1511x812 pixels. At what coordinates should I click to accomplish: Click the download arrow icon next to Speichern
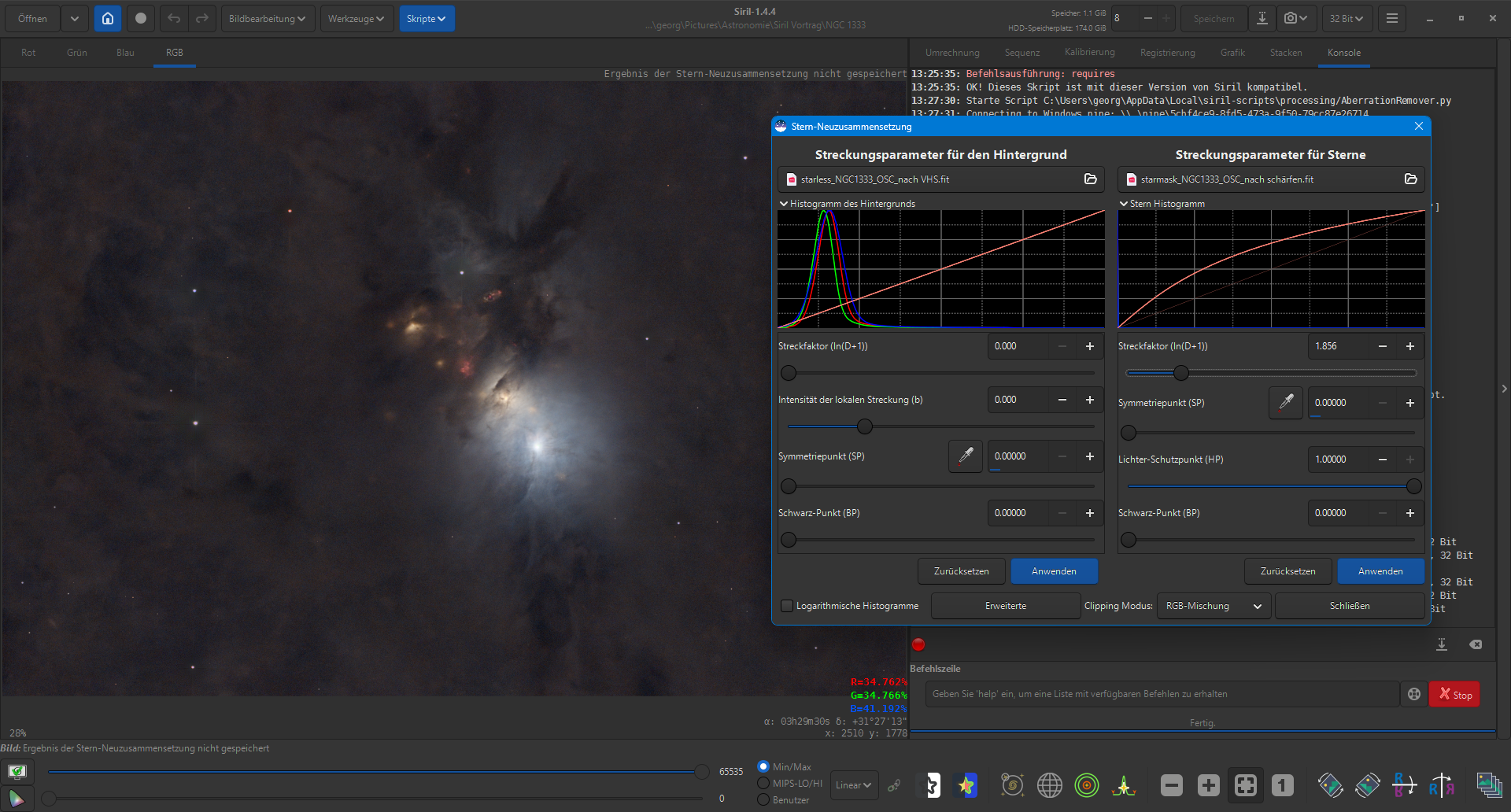click(x=1262, y=18)
